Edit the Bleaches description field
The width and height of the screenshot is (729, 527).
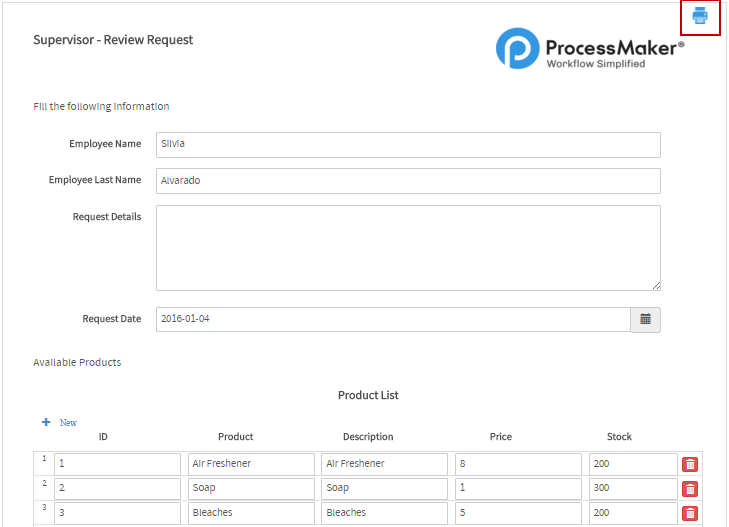click(x=384, y=513)
